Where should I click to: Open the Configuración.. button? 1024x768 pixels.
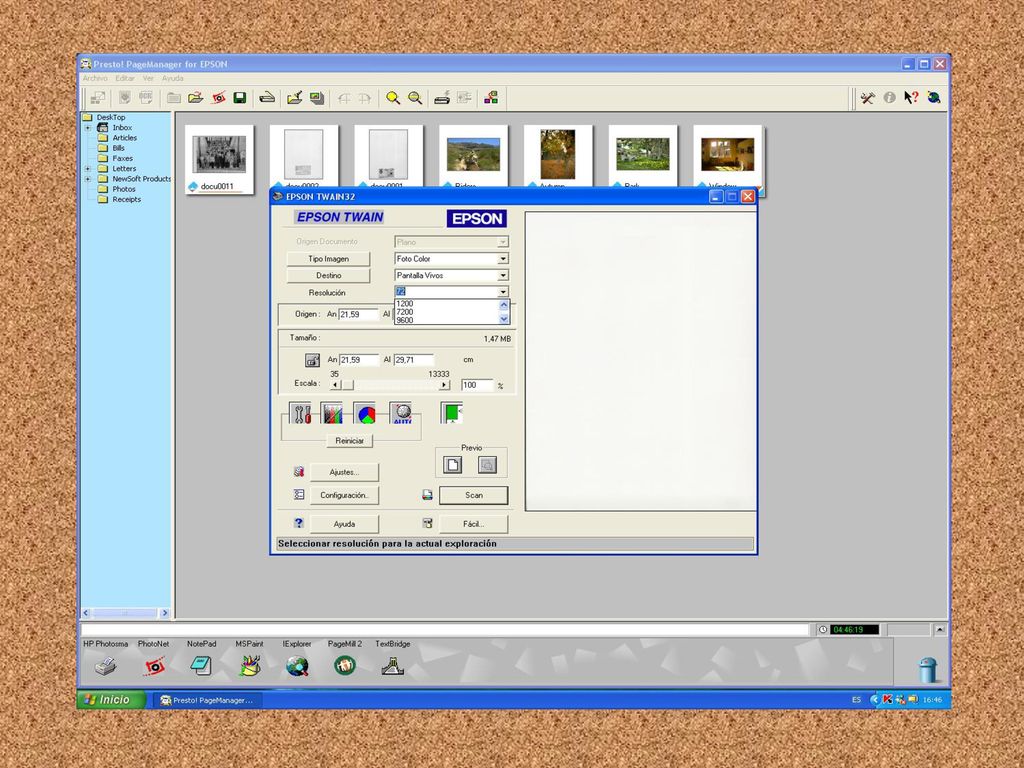(x=344, y=495)
